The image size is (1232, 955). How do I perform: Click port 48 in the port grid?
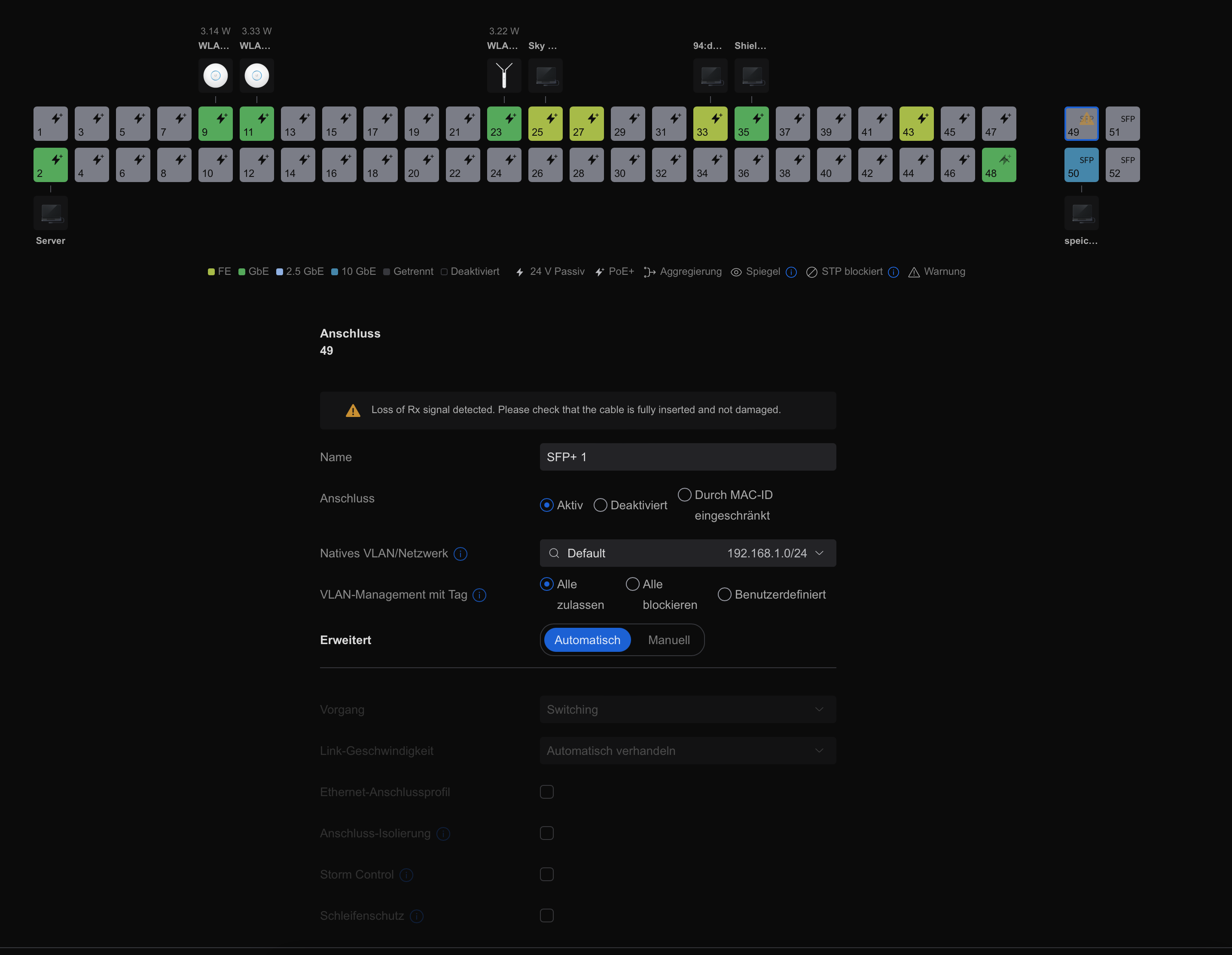pos(998,164)
